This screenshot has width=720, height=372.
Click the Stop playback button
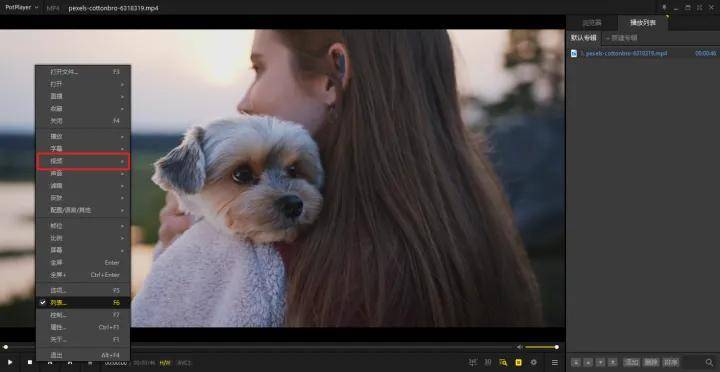tap(30, 362)
